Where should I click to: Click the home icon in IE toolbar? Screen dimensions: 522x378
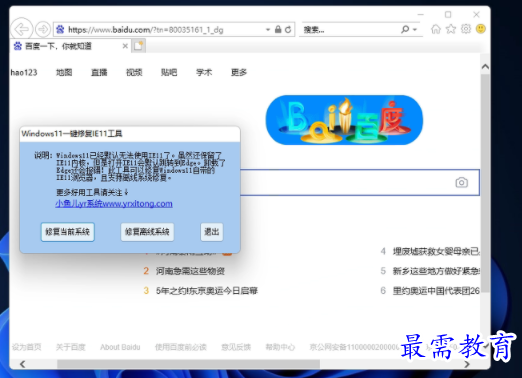coord(436,29)
